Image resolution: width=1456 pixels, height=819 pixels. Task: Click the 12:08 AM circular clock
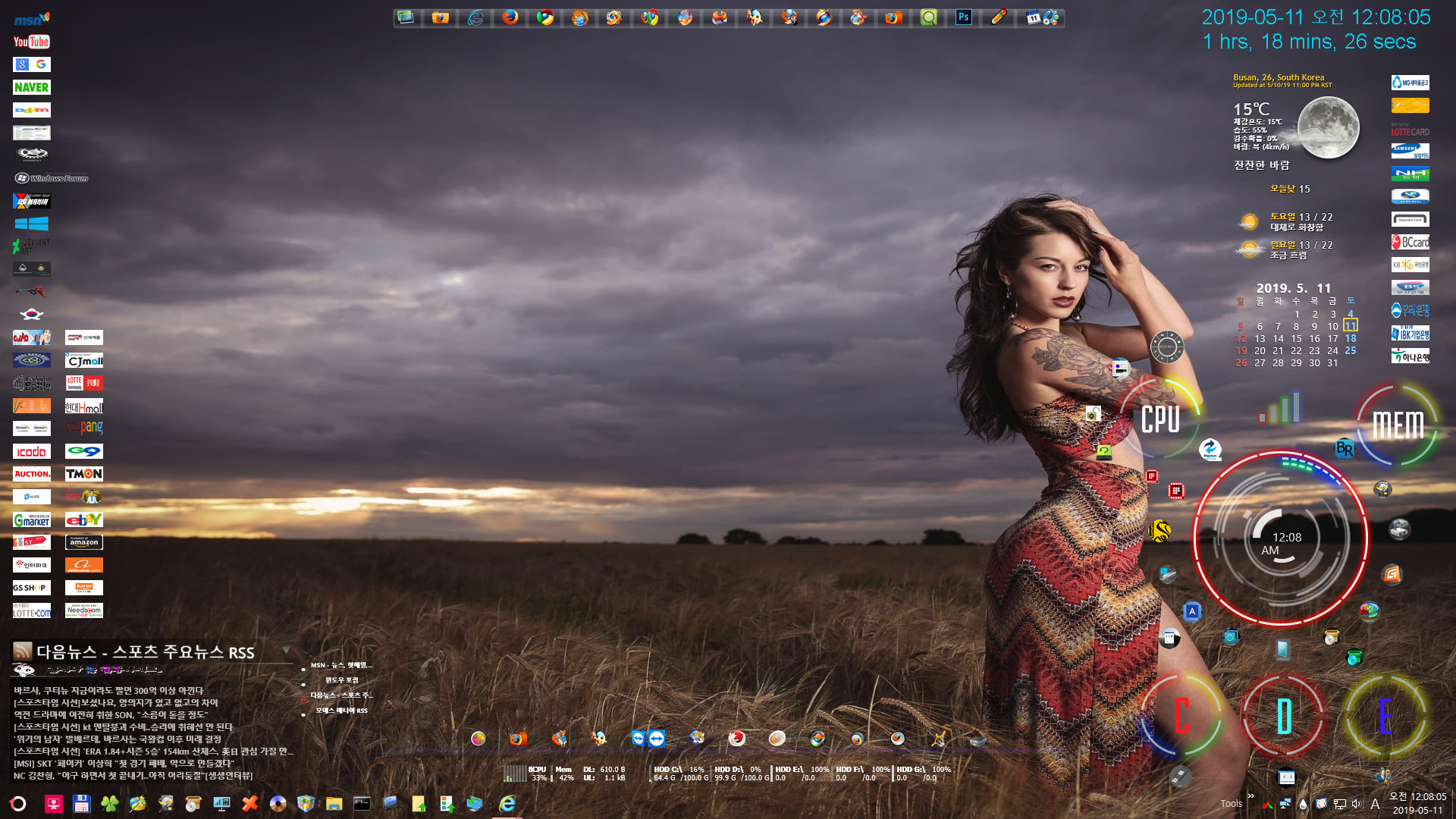[1281, 538]
